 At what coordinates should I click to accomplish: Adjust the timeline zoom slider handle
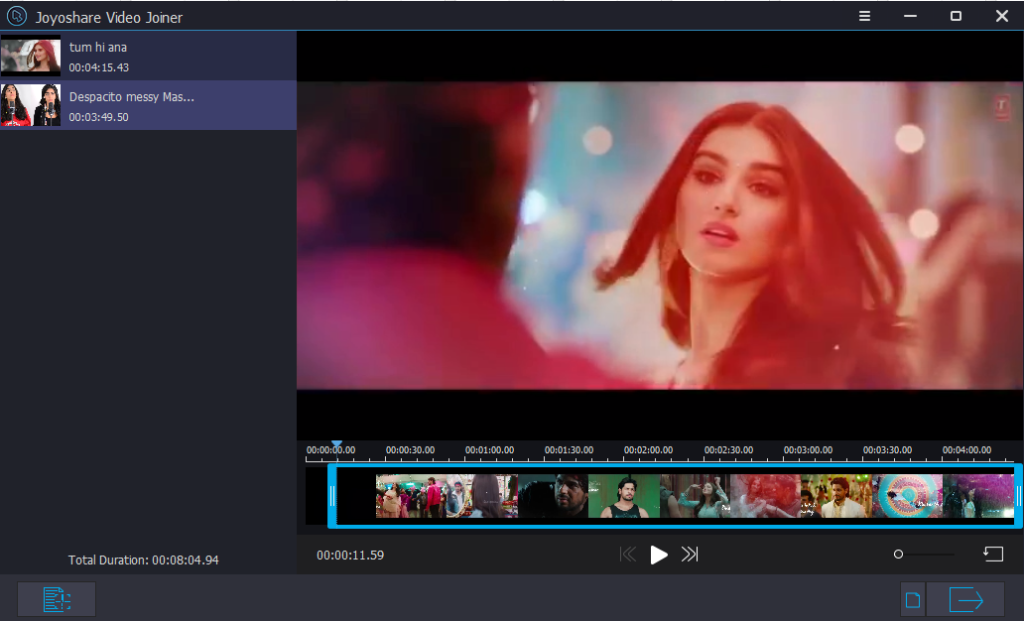pyautogui.click(x=898, y=554)
